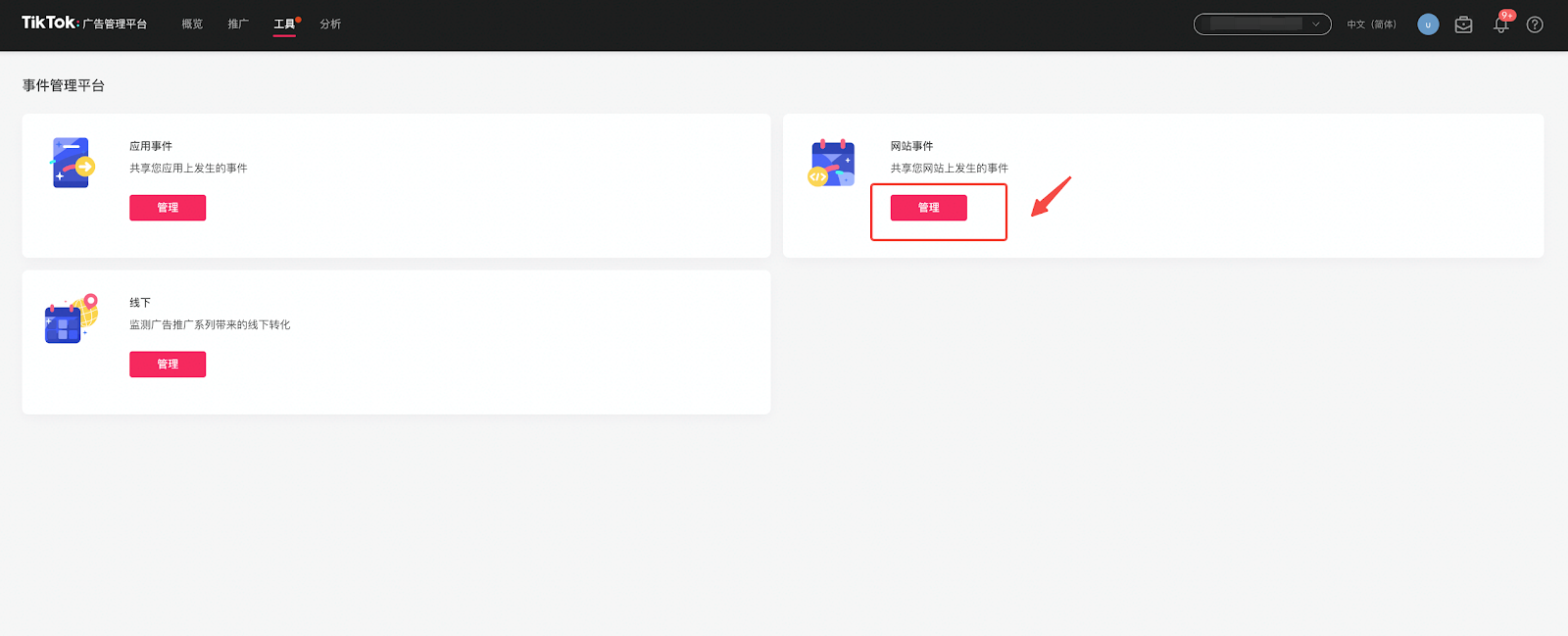Switch to the 推广 campaign tab

(238, 24)
